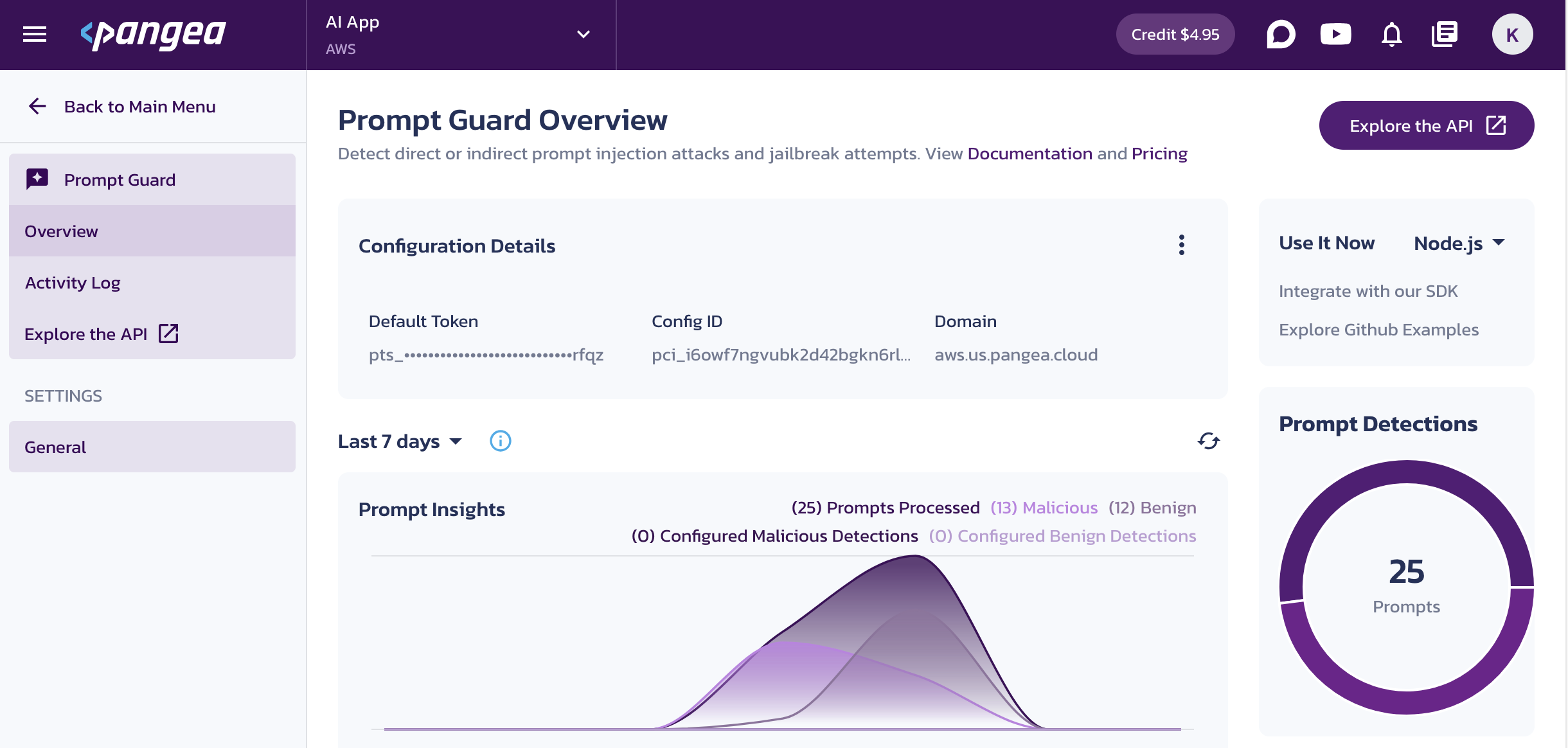Image resolution: width=1568 pixels, height=748 pixels.
Task: Toggle (0) Configured Benign Detections legend
Action: click(1062, 536)
